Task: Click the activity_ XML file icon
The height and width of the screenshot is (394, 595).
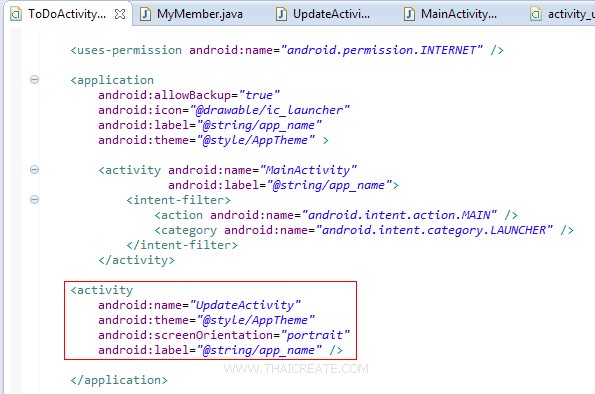Action: tap(536, 14)
